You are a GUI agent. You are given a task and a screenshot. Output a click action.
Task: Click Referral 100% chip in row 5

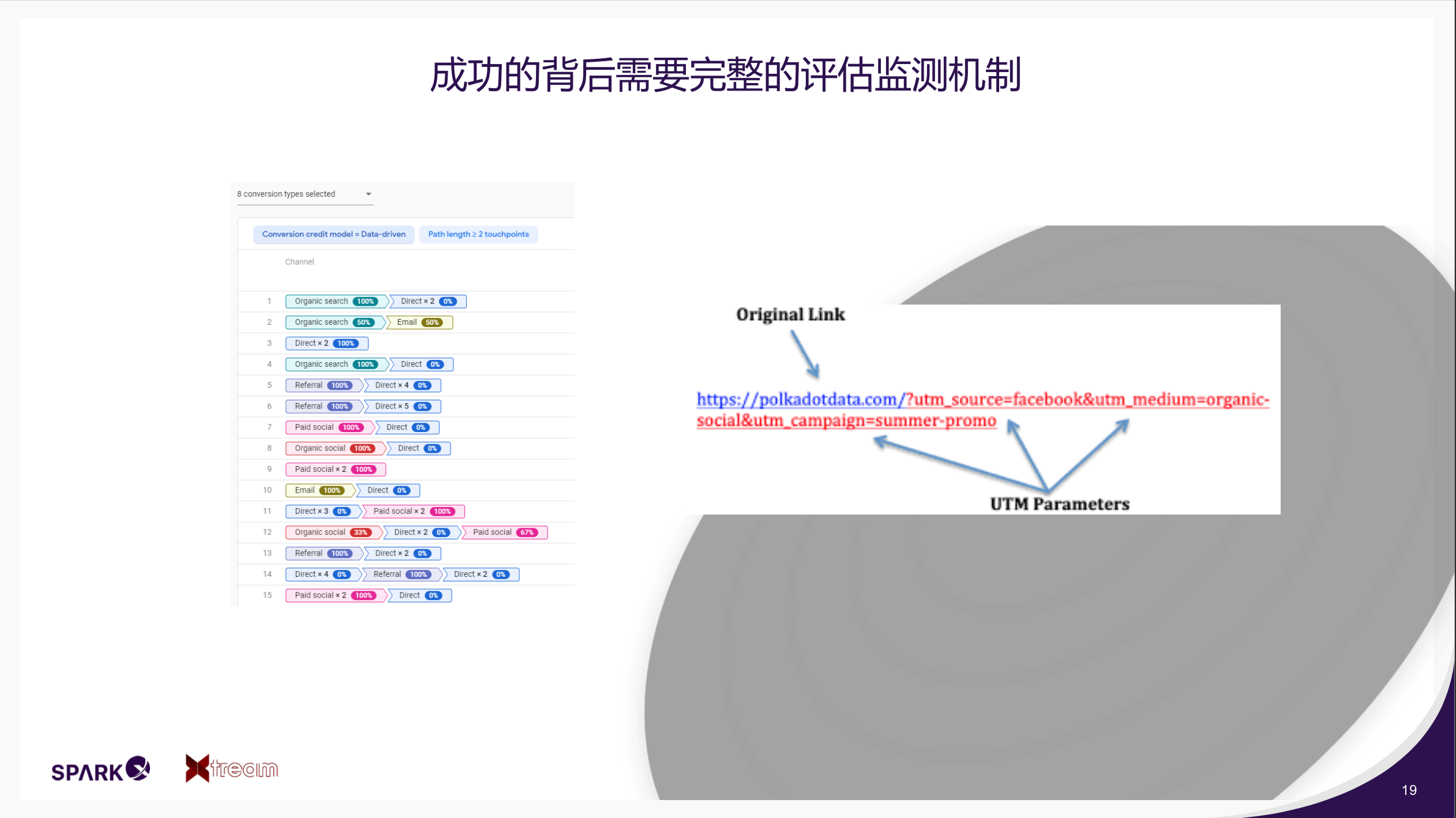324,385
